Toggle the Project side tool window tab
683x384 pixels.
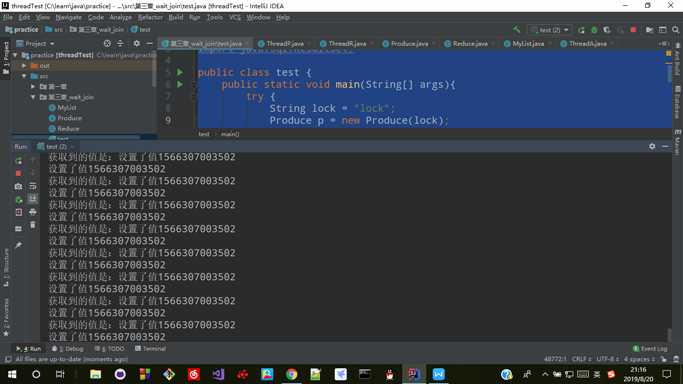6,58
